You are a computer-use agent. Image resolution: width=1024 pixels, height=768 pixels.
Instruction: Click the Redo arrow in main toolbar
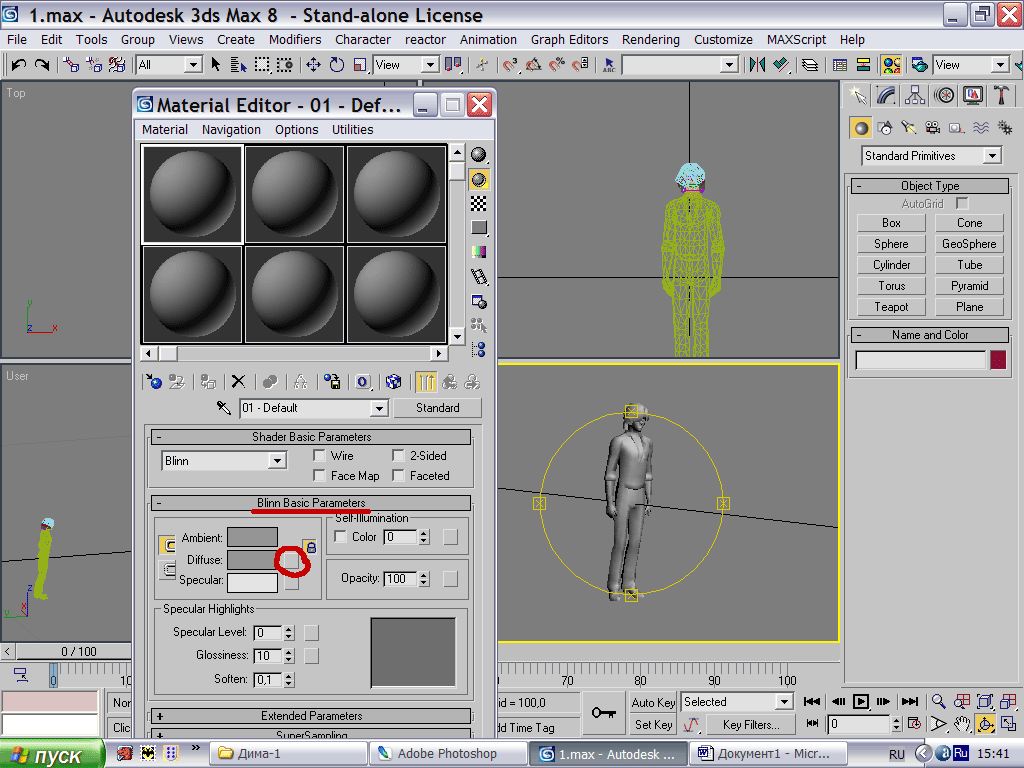pos(41,65)
